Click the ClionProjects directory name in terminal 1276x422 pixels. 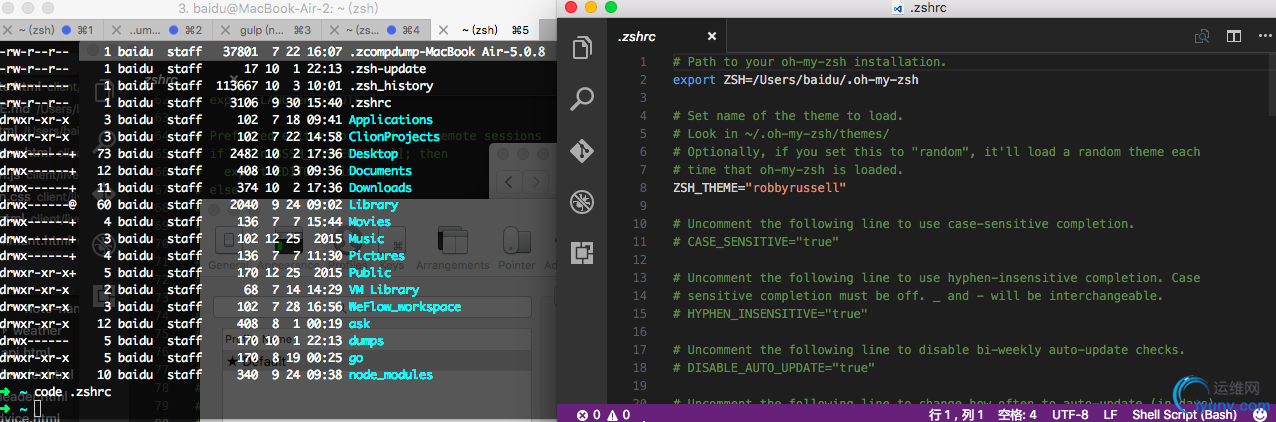[x=394, y=137]
